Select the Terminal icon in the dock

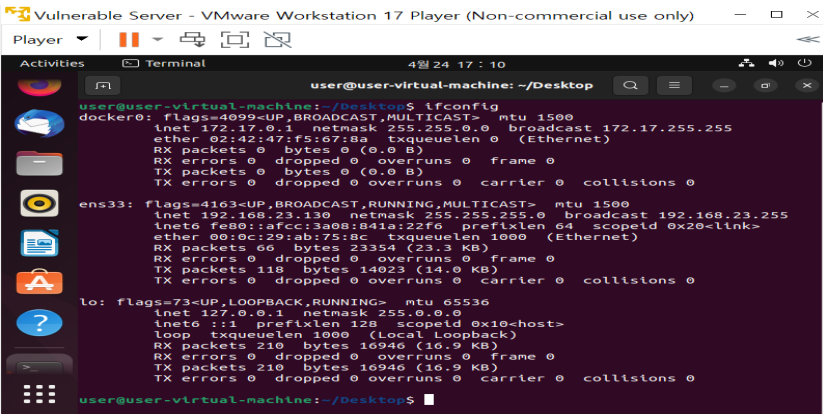point(39,365)
